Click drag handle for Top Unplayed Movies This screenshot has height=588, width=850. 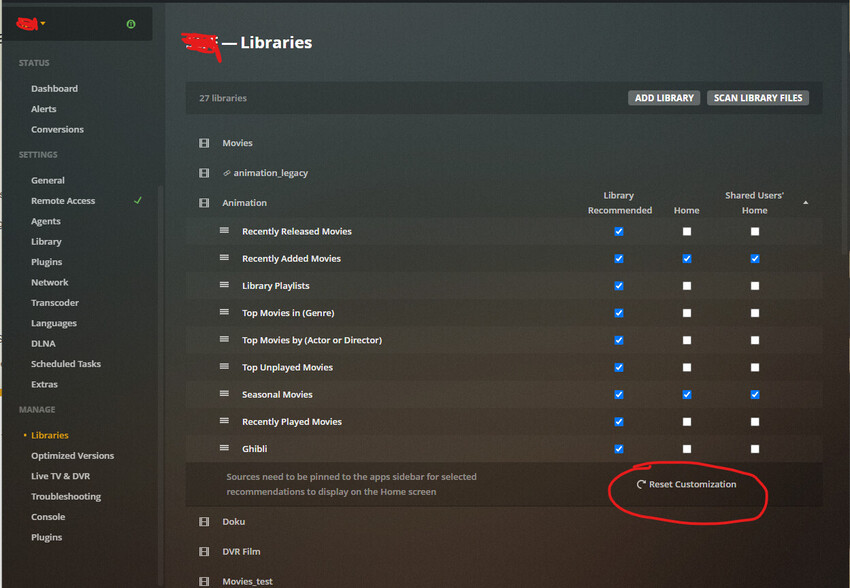[224, 366]
